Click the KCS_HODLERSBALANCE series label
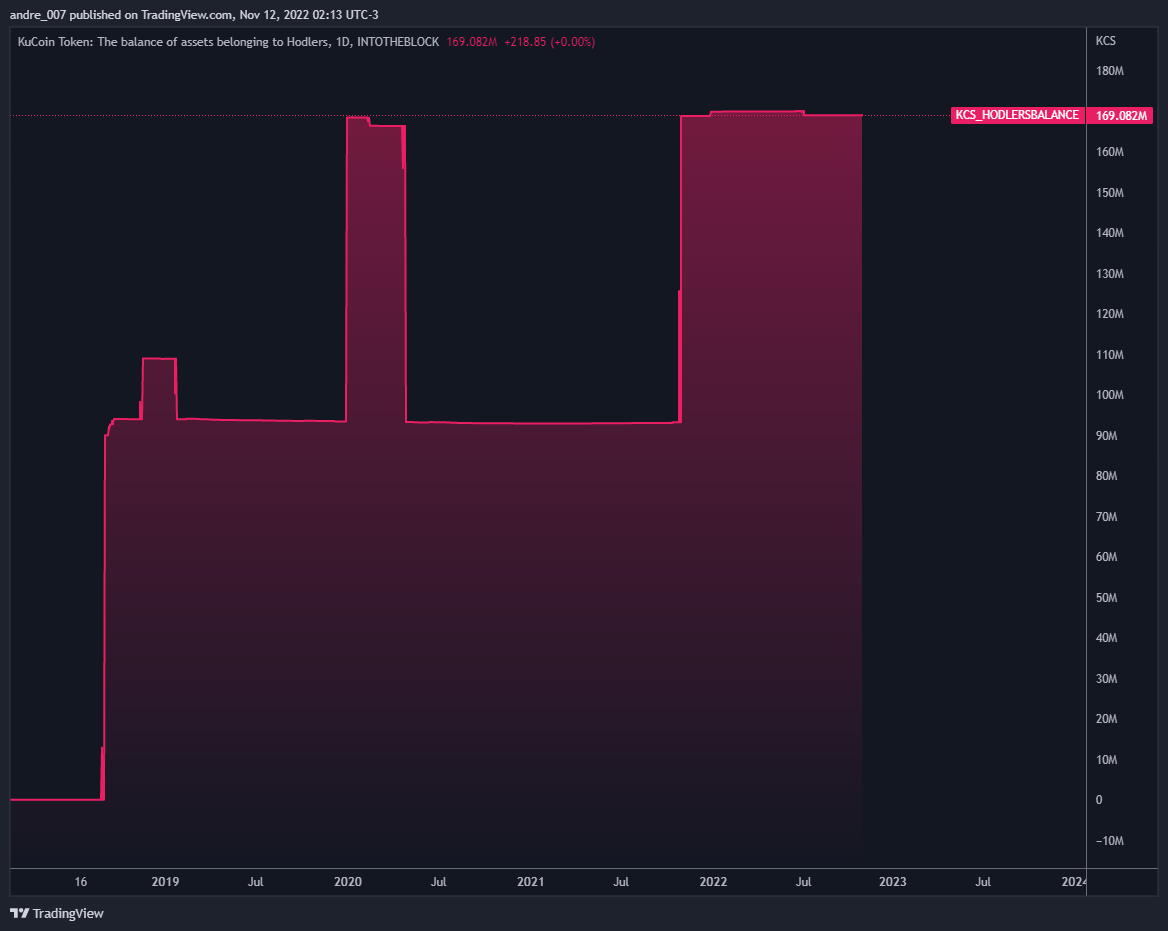 [1017, 115]
